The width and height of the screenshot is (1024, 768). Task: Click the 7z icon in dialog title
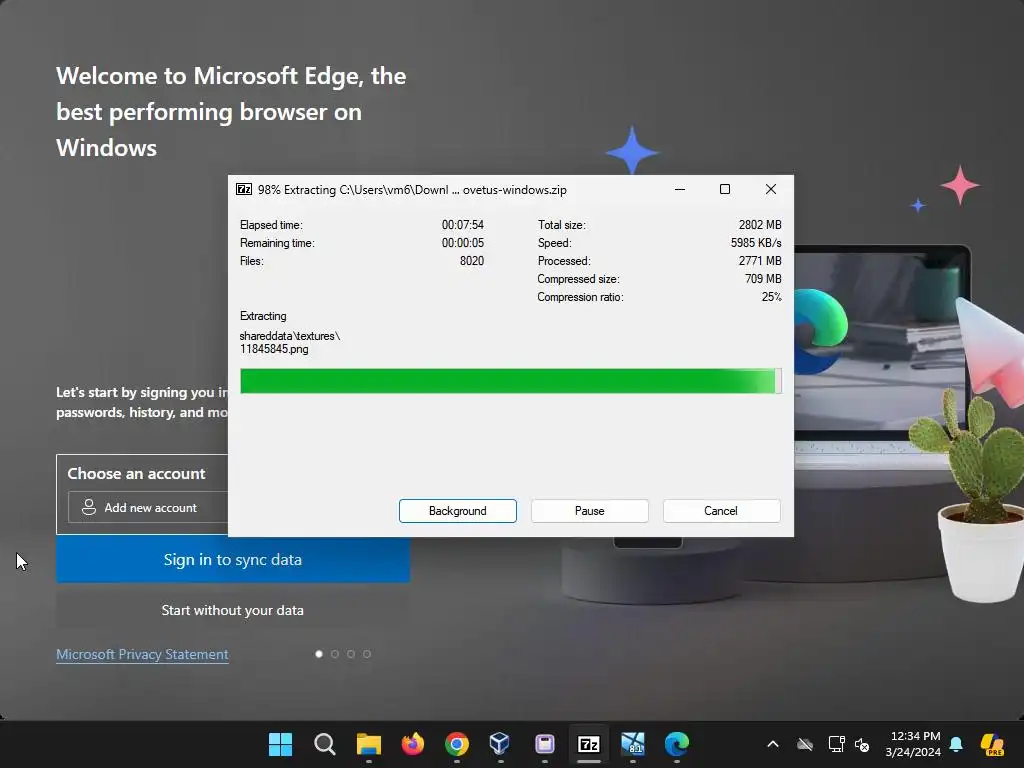click(244, 189)
